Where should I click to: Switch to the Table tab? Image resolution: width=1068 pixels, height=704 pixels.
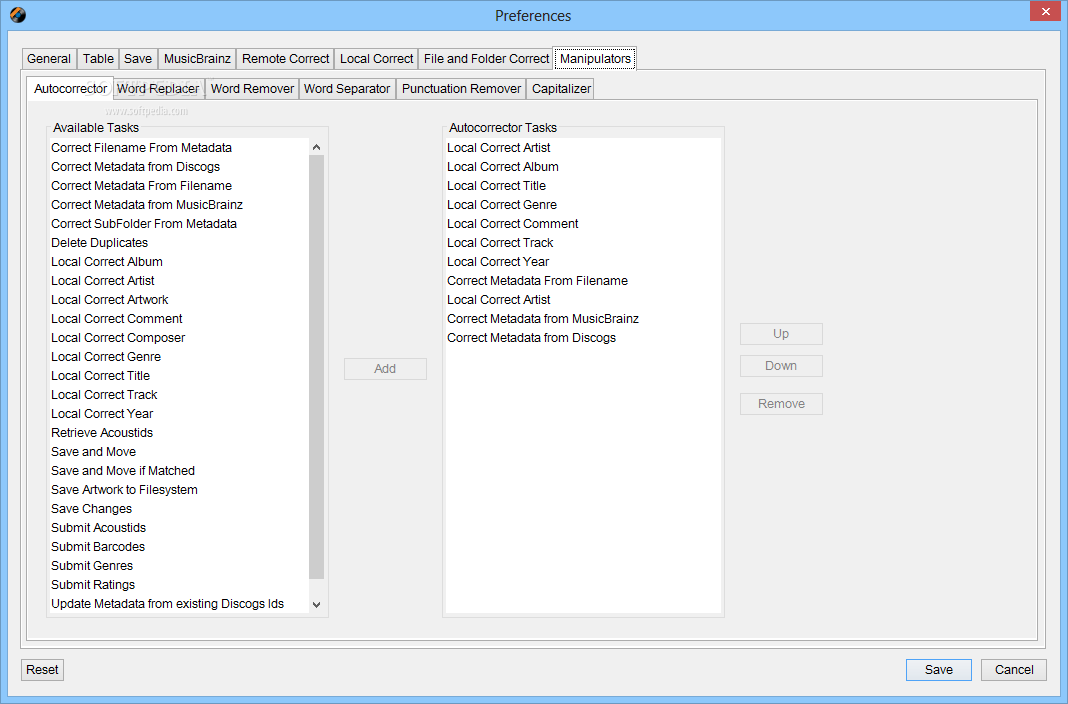tap(98, 59)
